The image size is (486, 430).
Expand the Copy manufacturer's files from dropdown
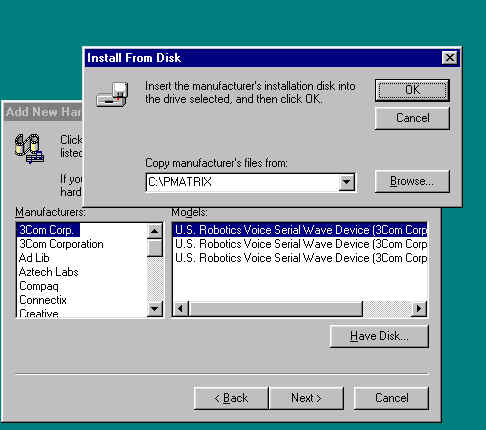pos(346,182)
